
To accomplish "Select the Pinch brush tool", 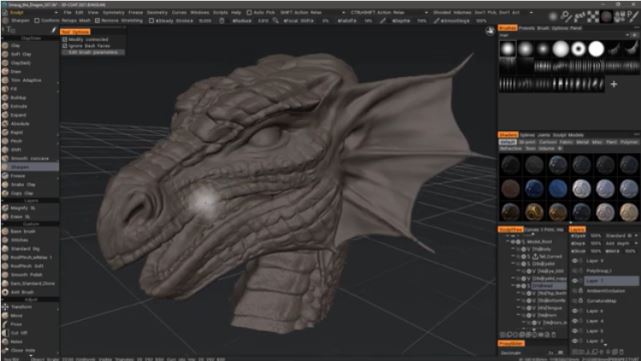I will 16,141.
